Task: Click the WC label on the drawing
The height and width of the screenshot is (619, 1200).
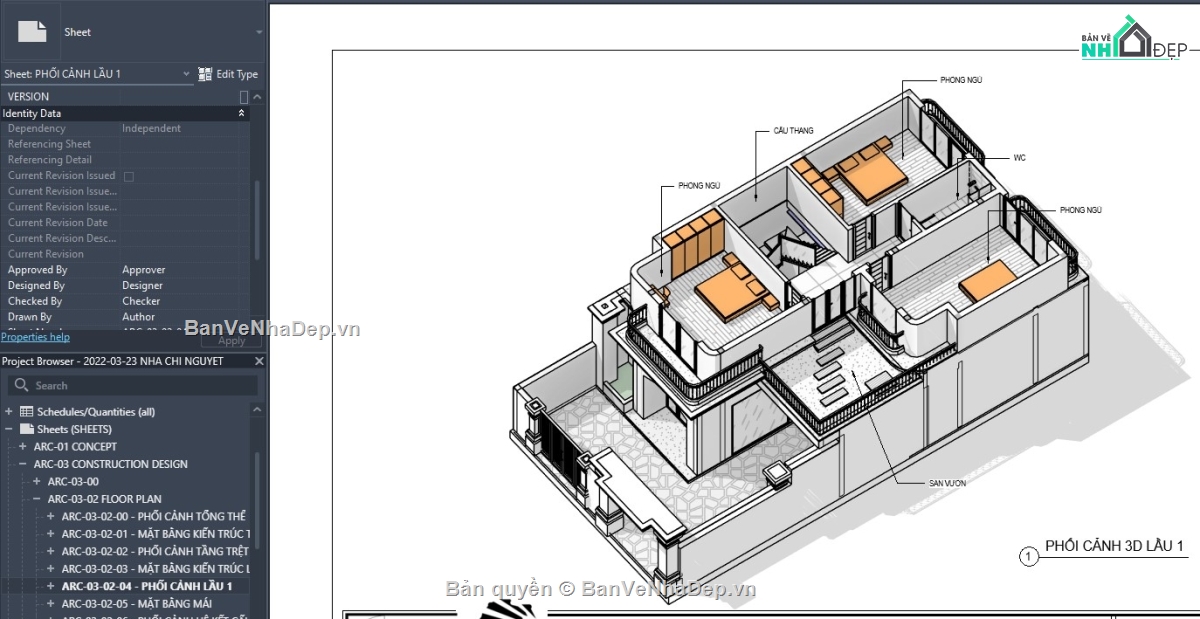Action: coord(1019,158)
